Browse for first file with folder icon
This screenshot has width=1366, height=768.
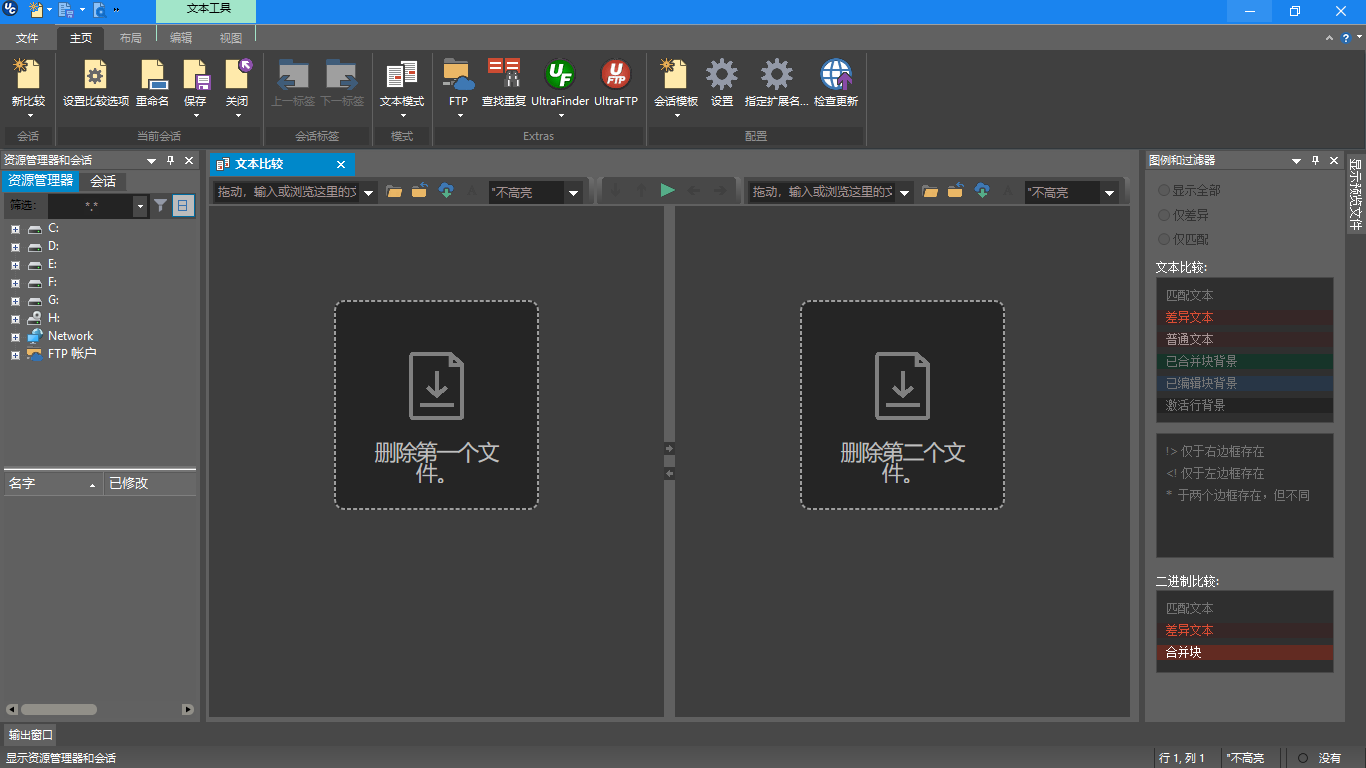tap(394, 191)
